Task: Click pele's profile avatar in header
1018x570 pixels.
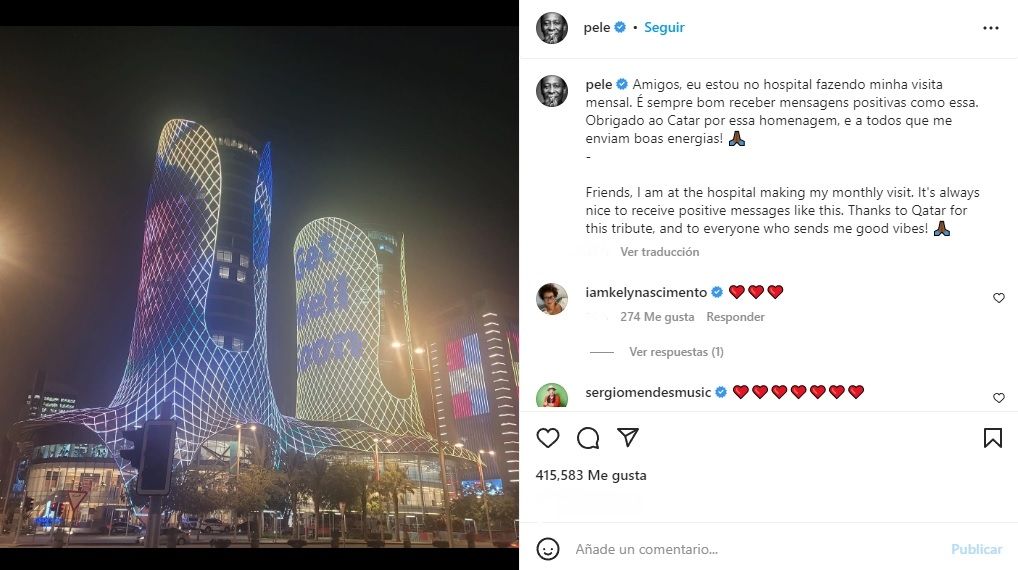Action: [552, 28]
